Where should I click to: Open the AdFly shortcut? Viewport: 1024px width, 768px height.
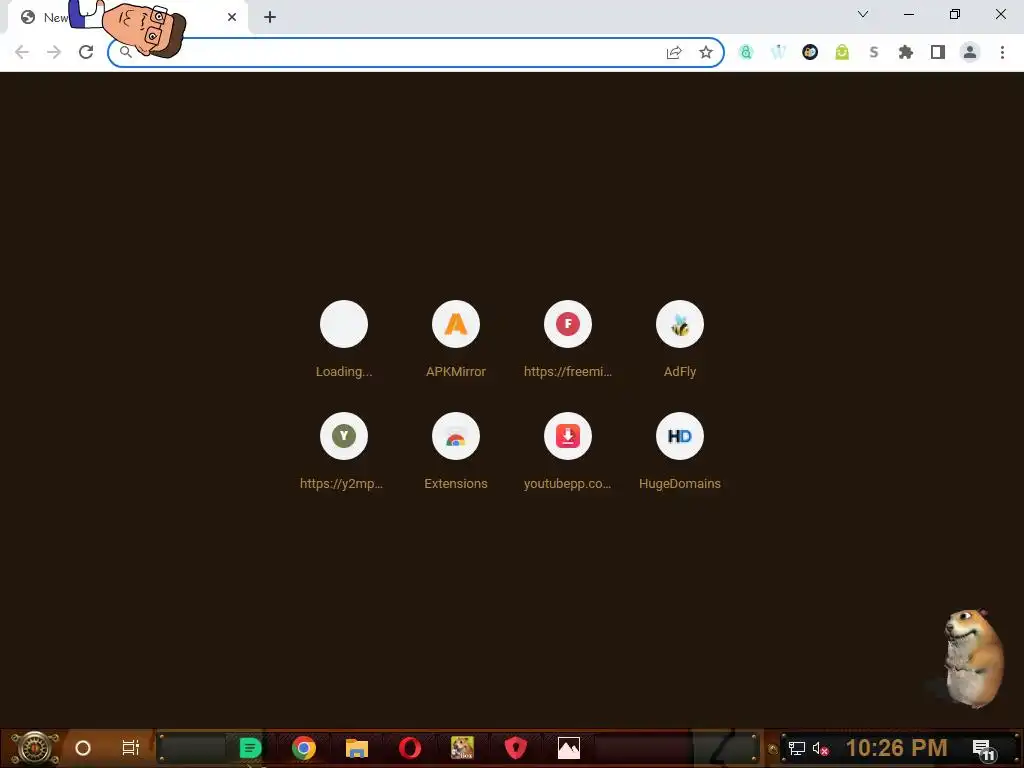[x=680, y=341]
